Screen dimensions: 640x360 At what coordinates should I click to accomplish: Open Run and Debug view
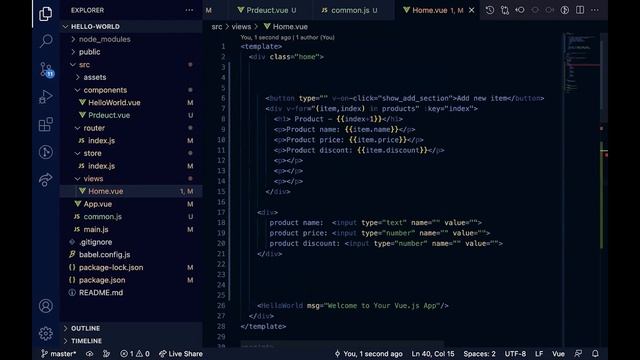tap(45, 97)
